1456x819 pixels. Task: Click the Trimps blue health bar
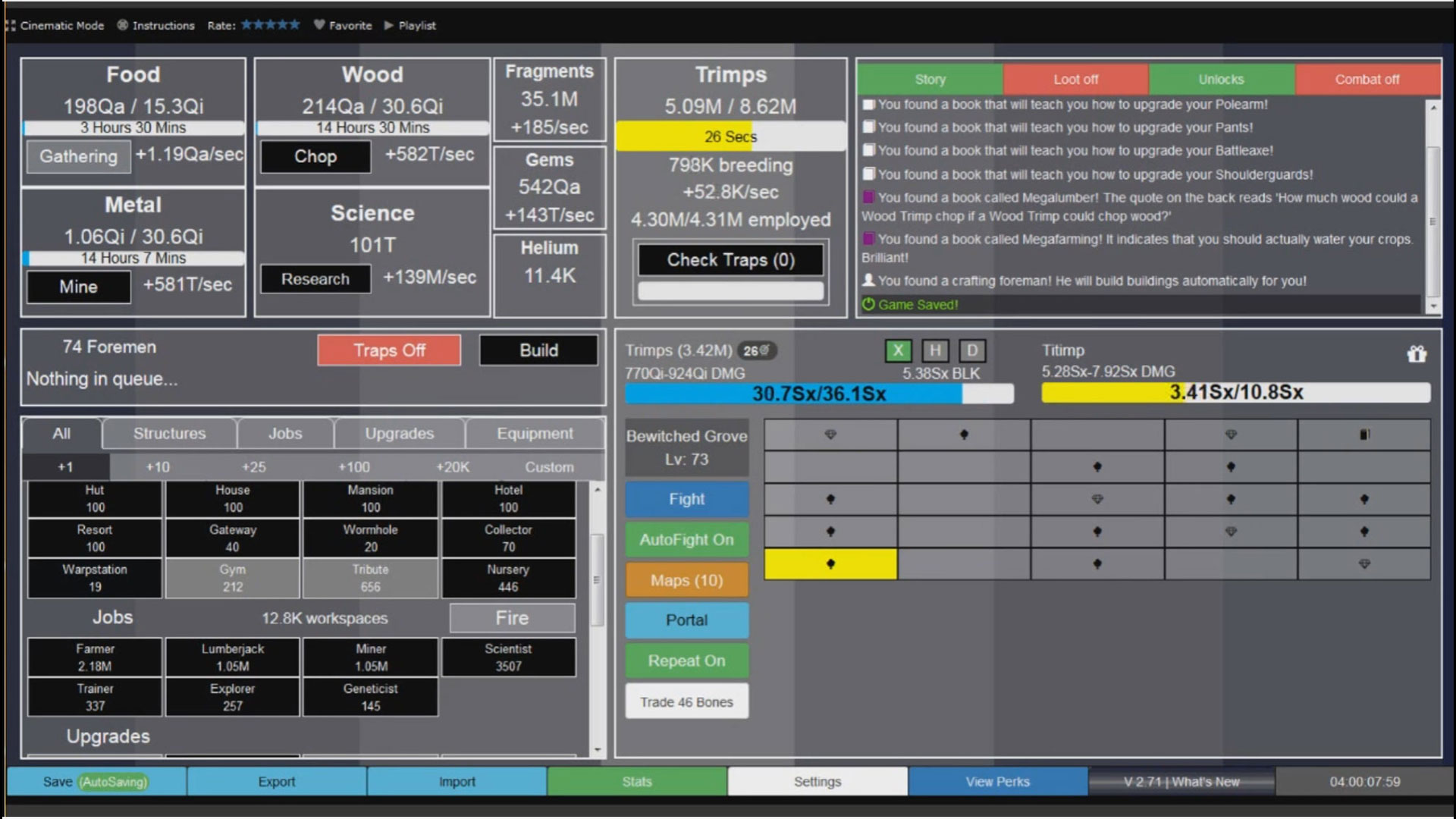[x=819, y=394]
